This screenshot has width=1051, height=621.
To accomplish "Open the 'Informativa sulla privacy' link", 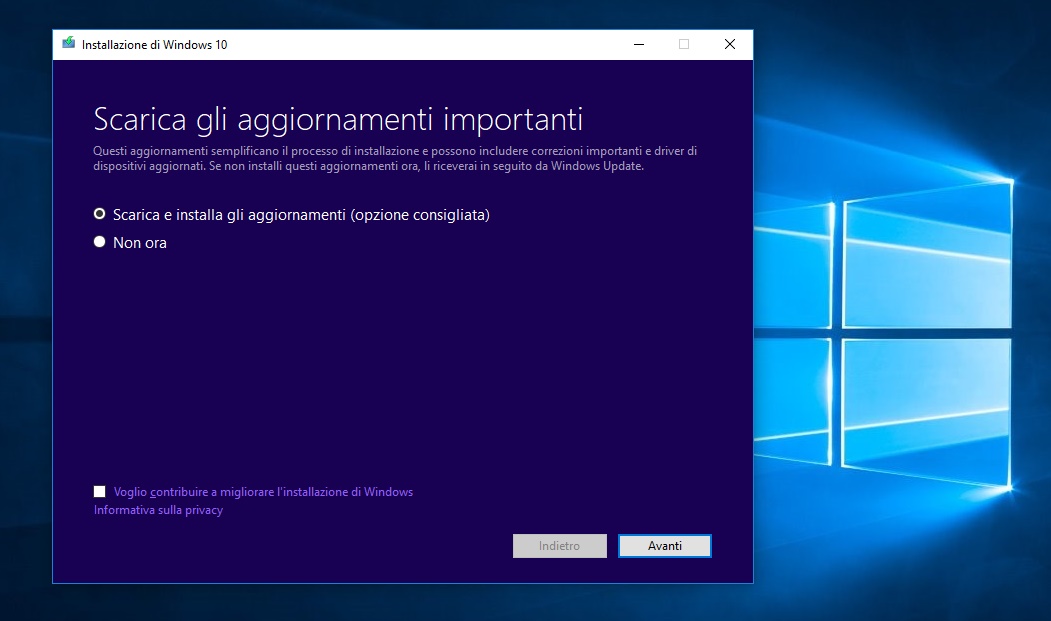I will click(158, 510).
